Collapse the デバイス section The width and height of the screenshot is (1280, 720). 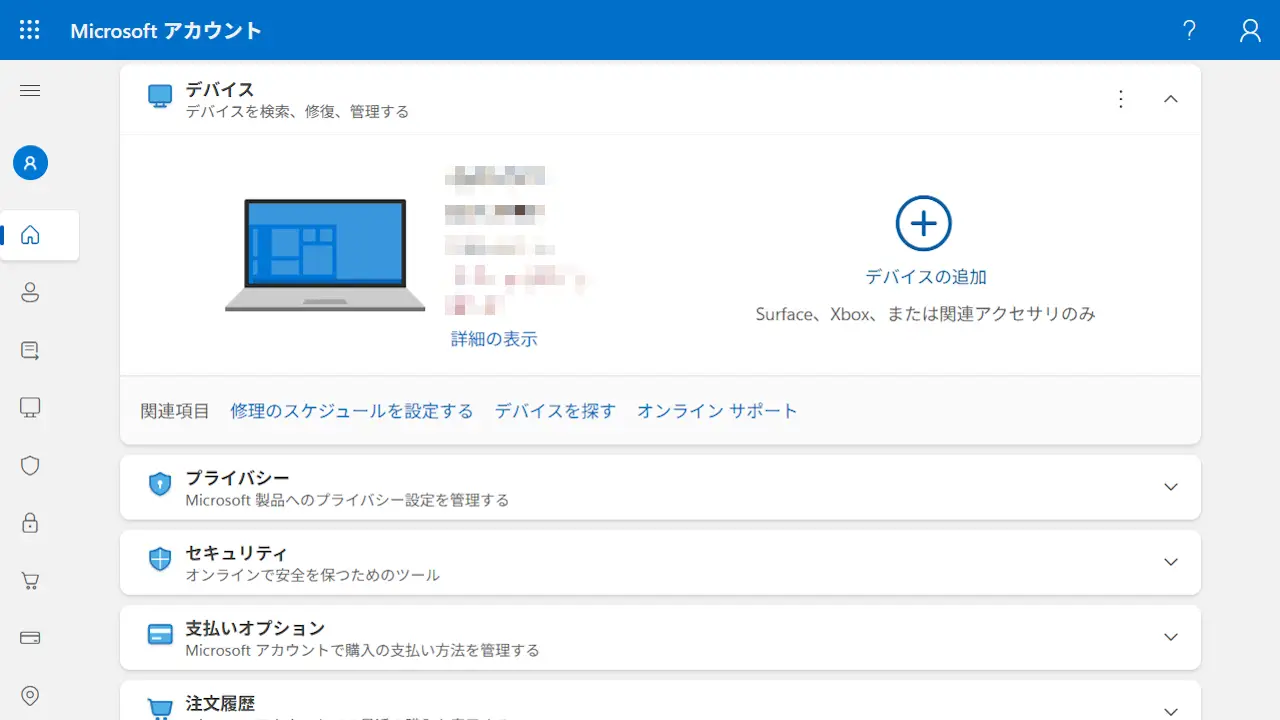[x=1171, y=99]
